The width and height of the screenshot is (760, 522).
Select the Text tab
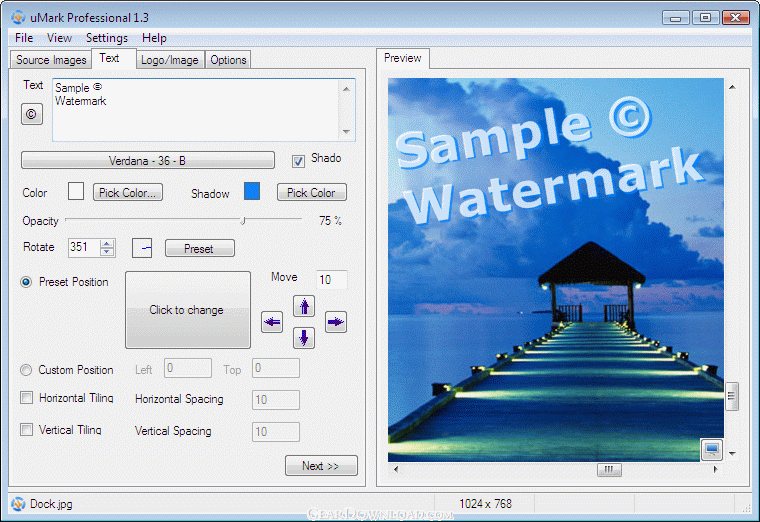[x=113, y=58]
